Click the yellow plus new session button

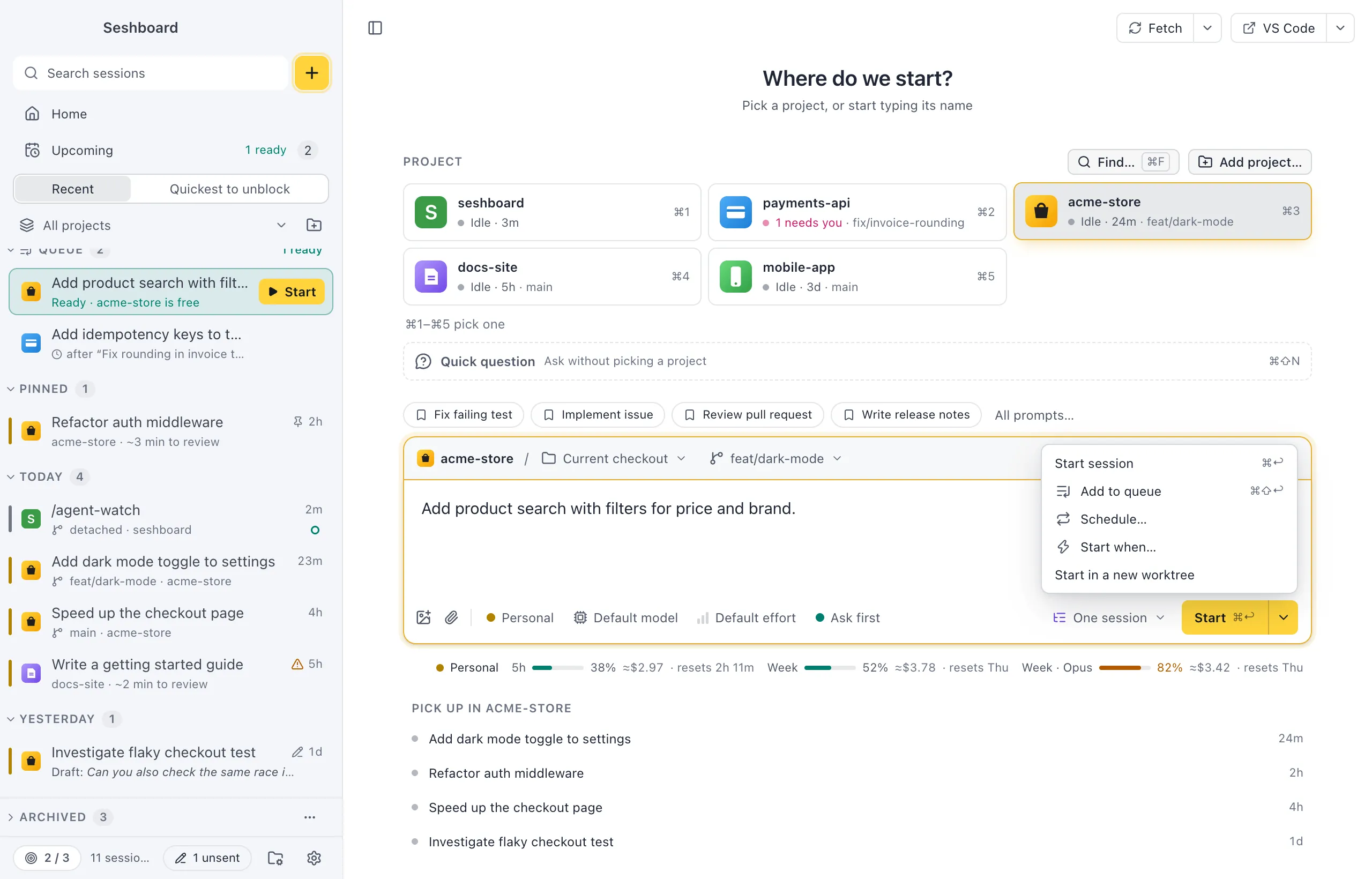[x=311, y=73]
